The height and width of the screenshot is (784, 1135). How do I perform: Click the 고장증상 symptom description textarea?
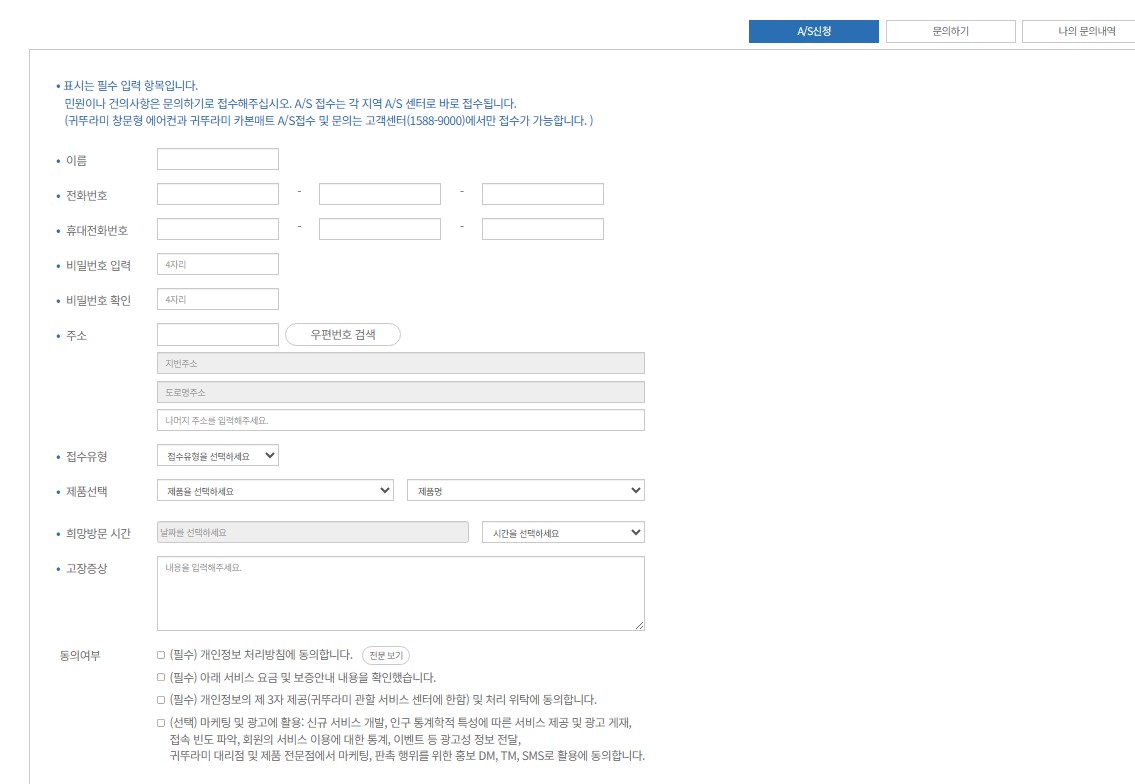(x=400, y=593)
